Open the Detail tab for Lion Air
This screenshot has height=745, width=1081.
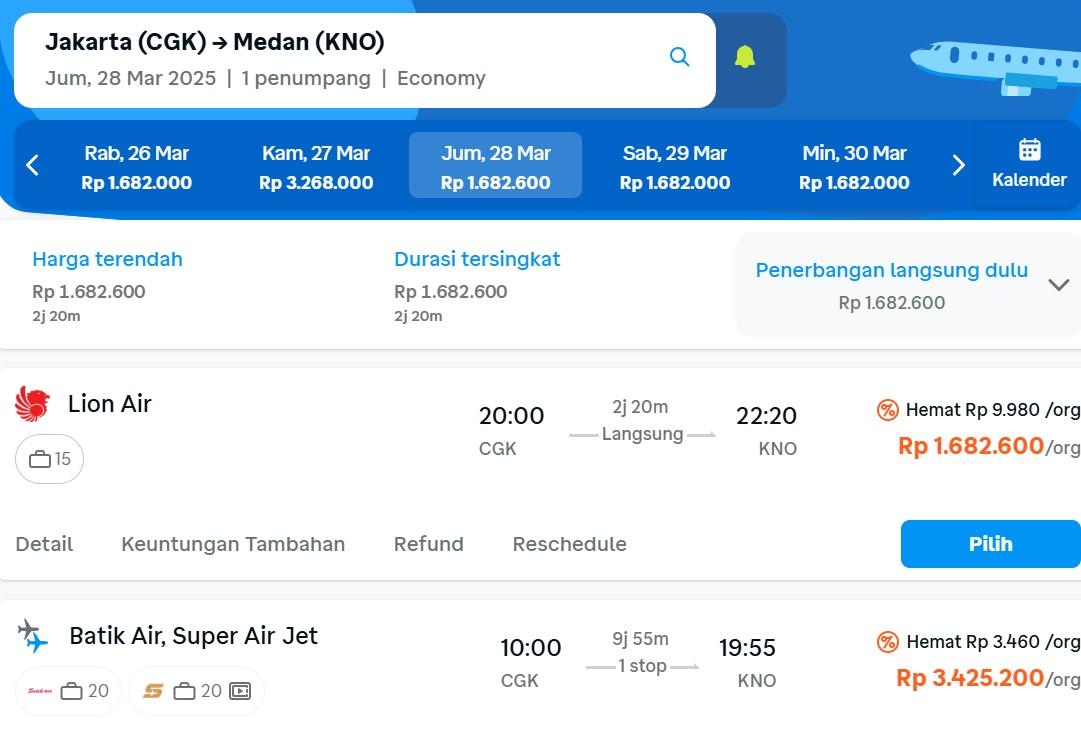(44, 544)
